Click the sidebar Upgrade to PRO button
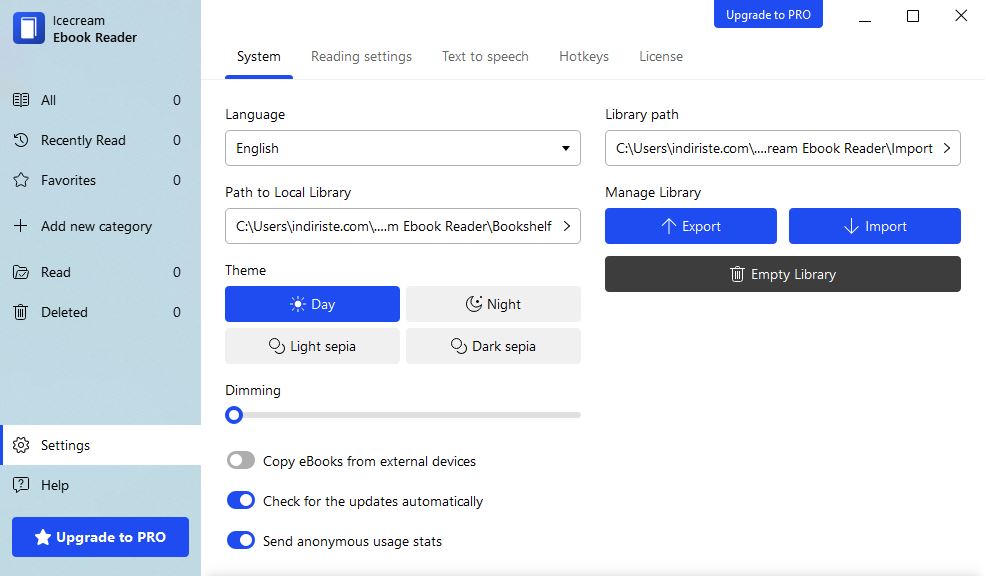The image size is (985, 576). click(x=101, y=537)
